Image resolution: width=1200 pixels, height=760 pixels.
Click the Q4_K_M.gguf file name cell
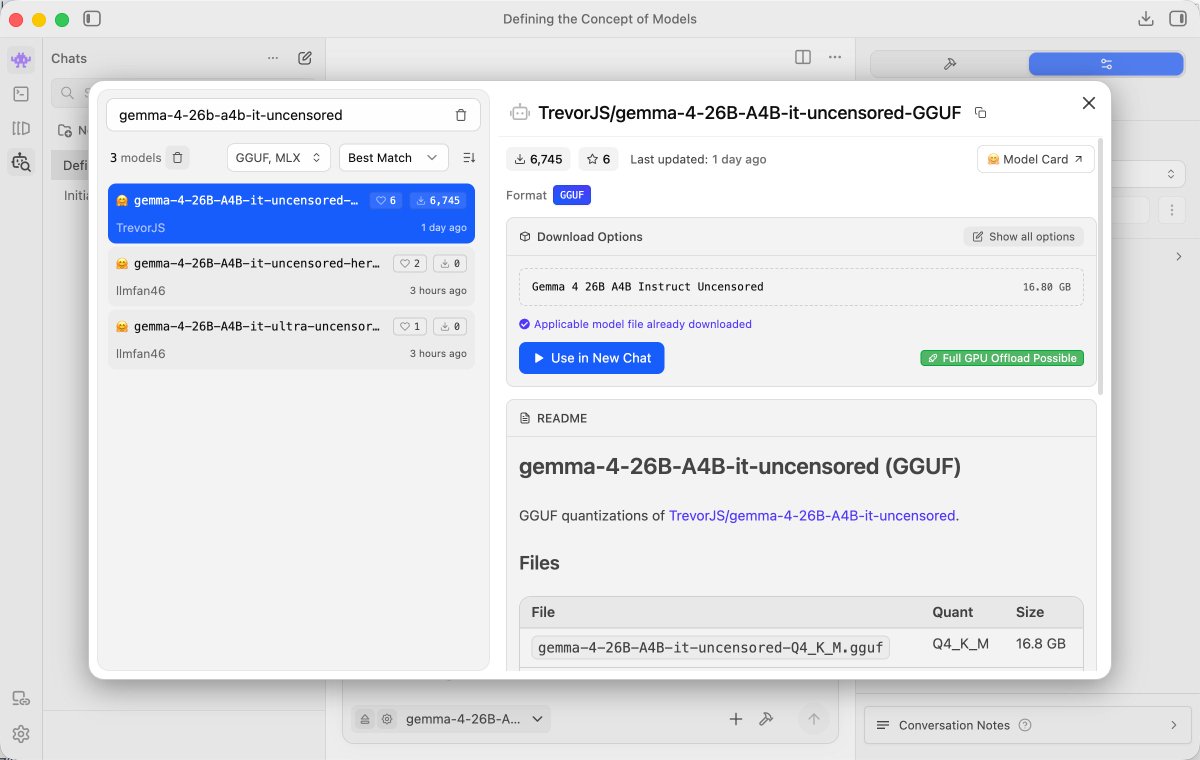tap(711, 648)
